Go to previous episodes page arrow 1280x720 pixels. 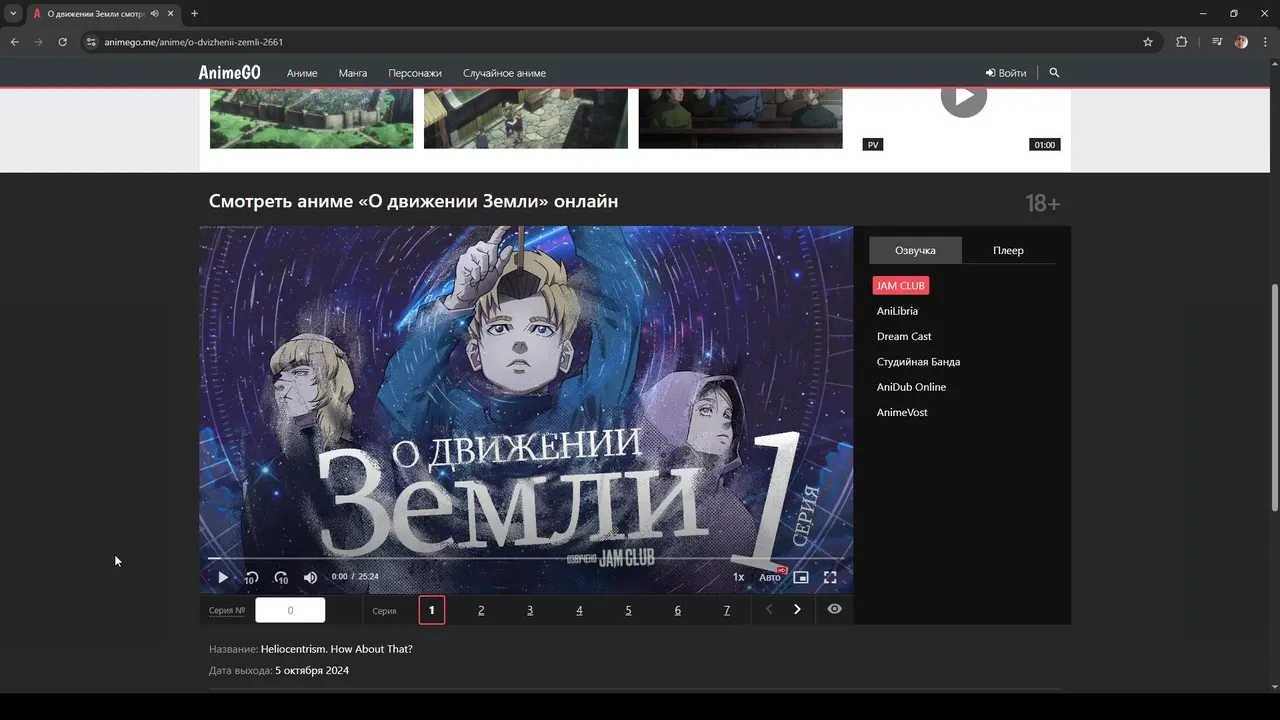click(x=769, y=609)
